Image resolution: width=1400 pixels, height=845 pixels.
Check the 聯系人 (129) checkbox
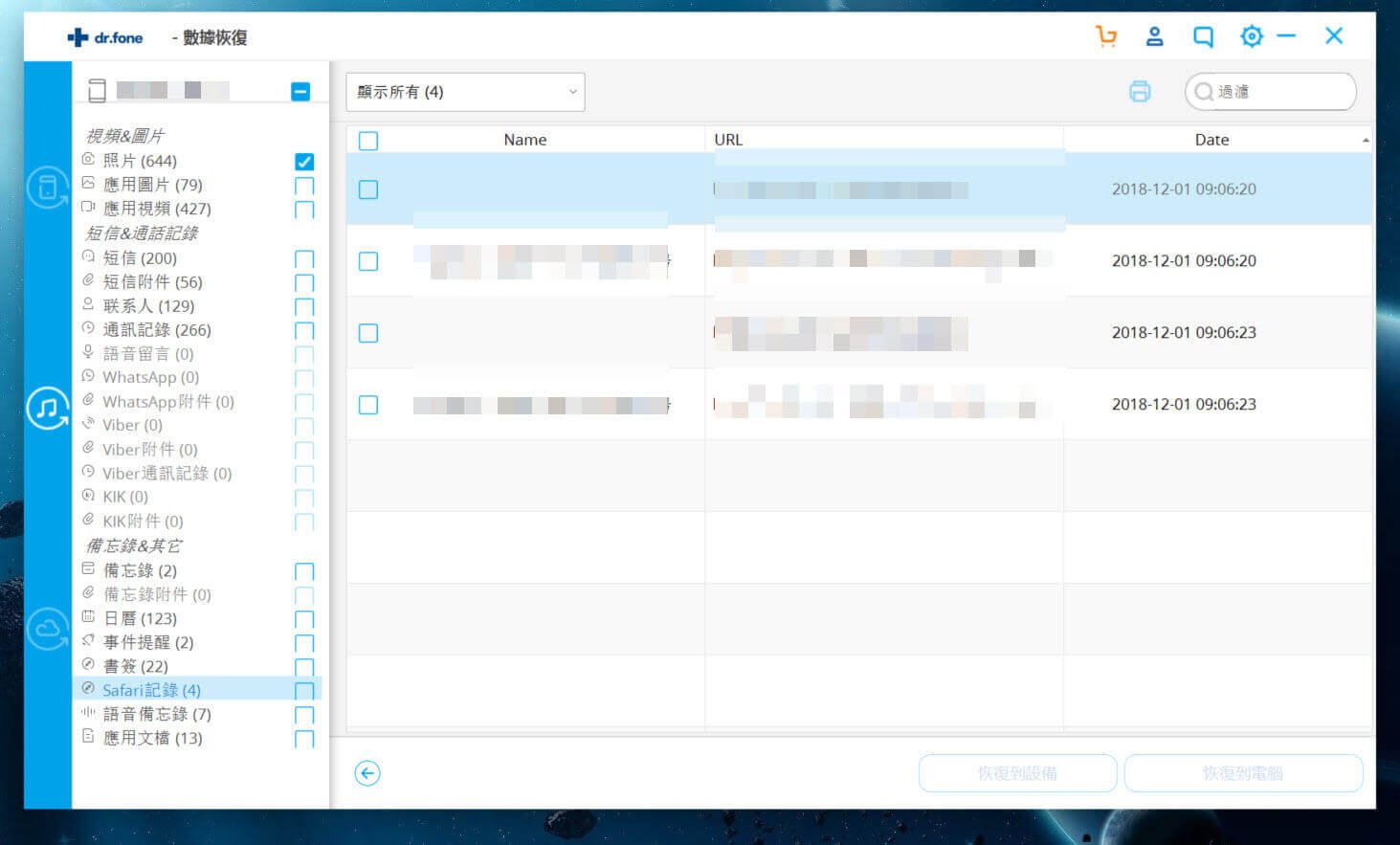pyautogui.click(x=304, y=307)
